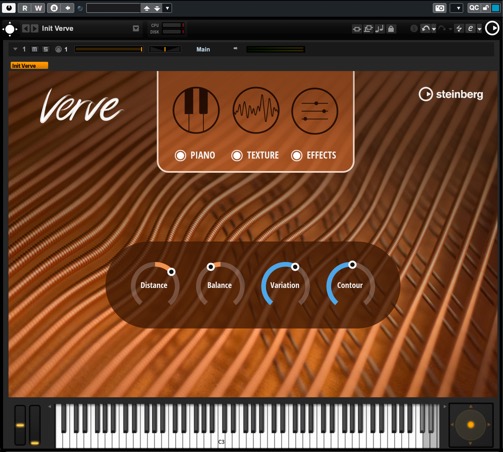This screenshot has height=452, width=503.
Task: Open the dropdown next to camera icon
Action: [457, 8]
